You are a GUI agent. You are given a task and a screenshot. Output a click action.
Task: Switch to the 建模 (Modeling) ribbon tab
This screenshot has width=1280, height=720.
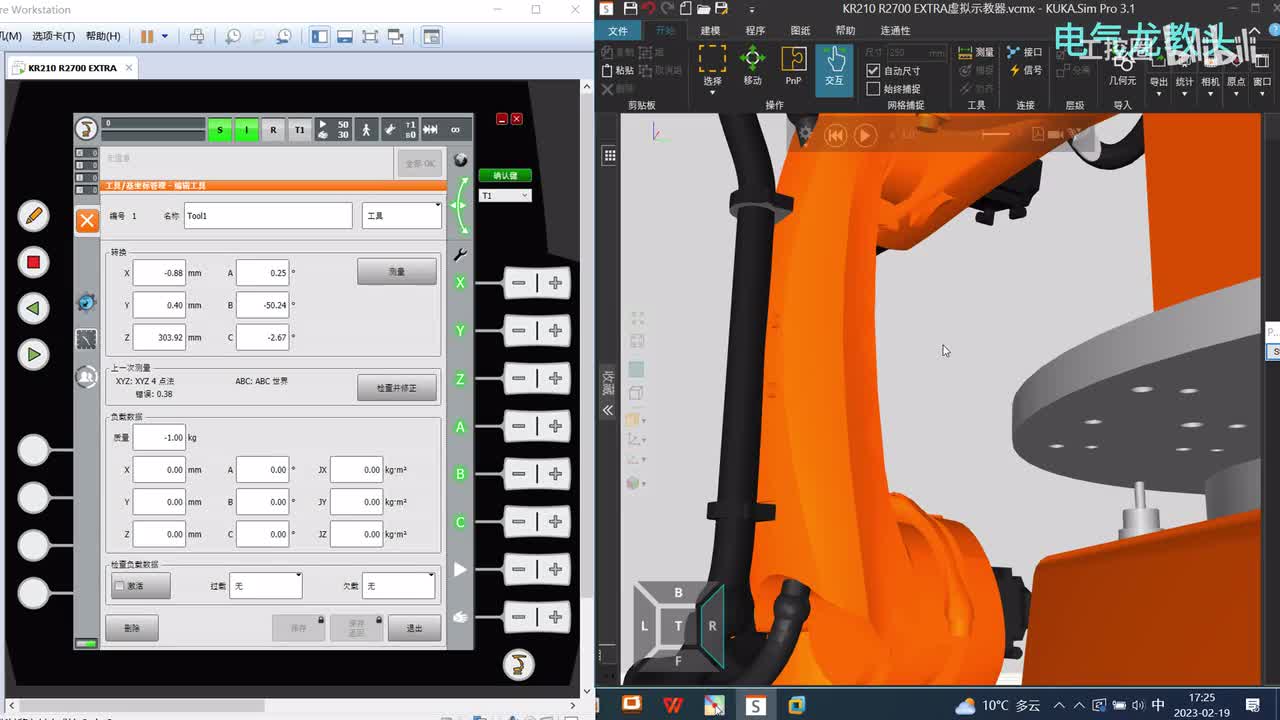point(710,30)
